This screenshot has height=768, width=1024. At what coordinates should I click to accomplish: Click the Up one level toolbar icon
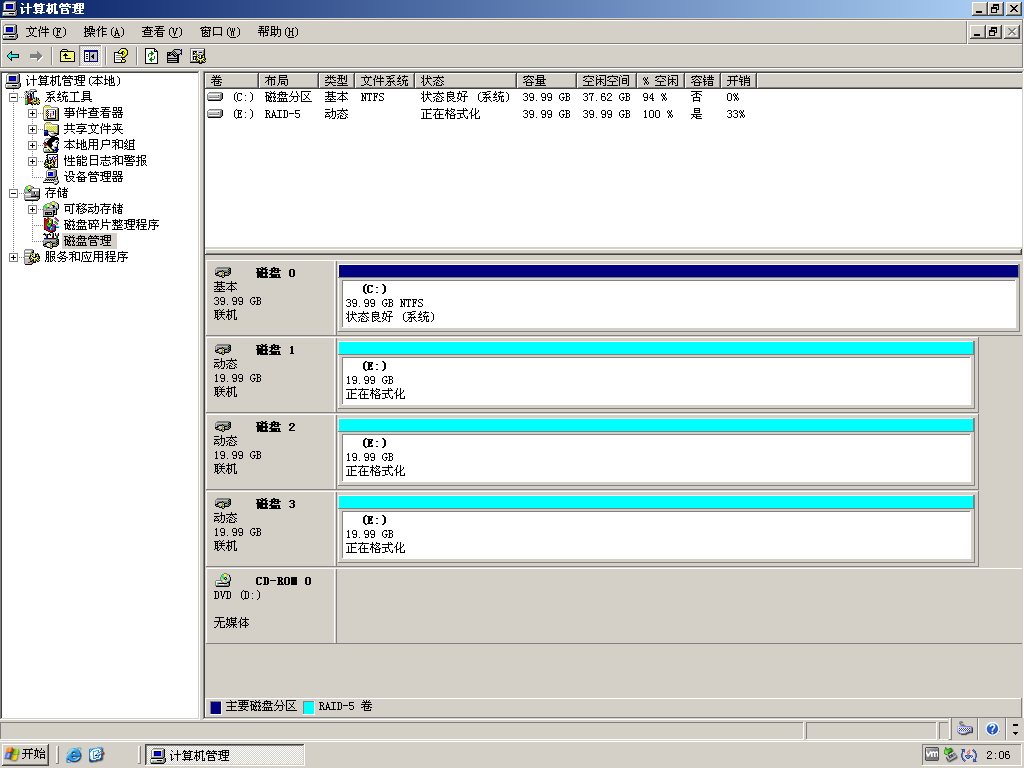pyautogui.click(x=67, y=56)
